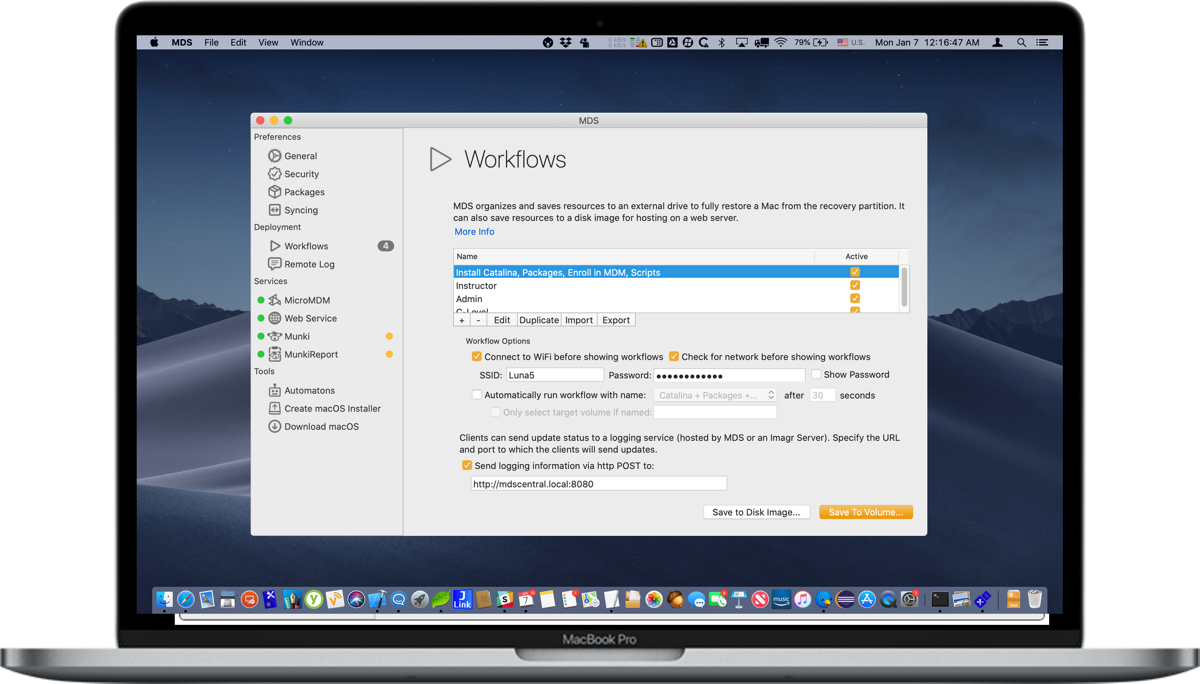Open the Wi-Fi status icon

tap(780, 43)
